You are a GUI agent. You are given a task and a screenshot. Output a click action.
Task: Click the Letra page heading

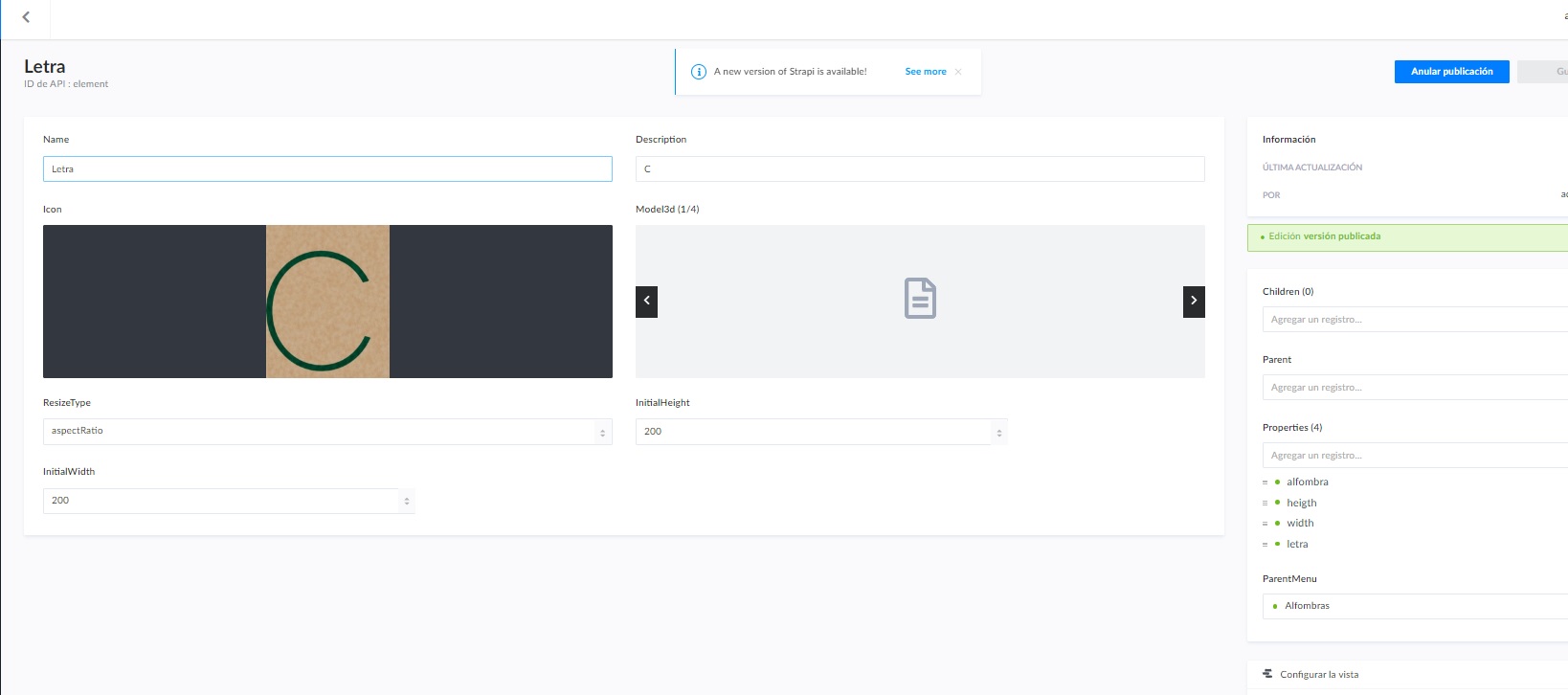[x=45, y=66]
